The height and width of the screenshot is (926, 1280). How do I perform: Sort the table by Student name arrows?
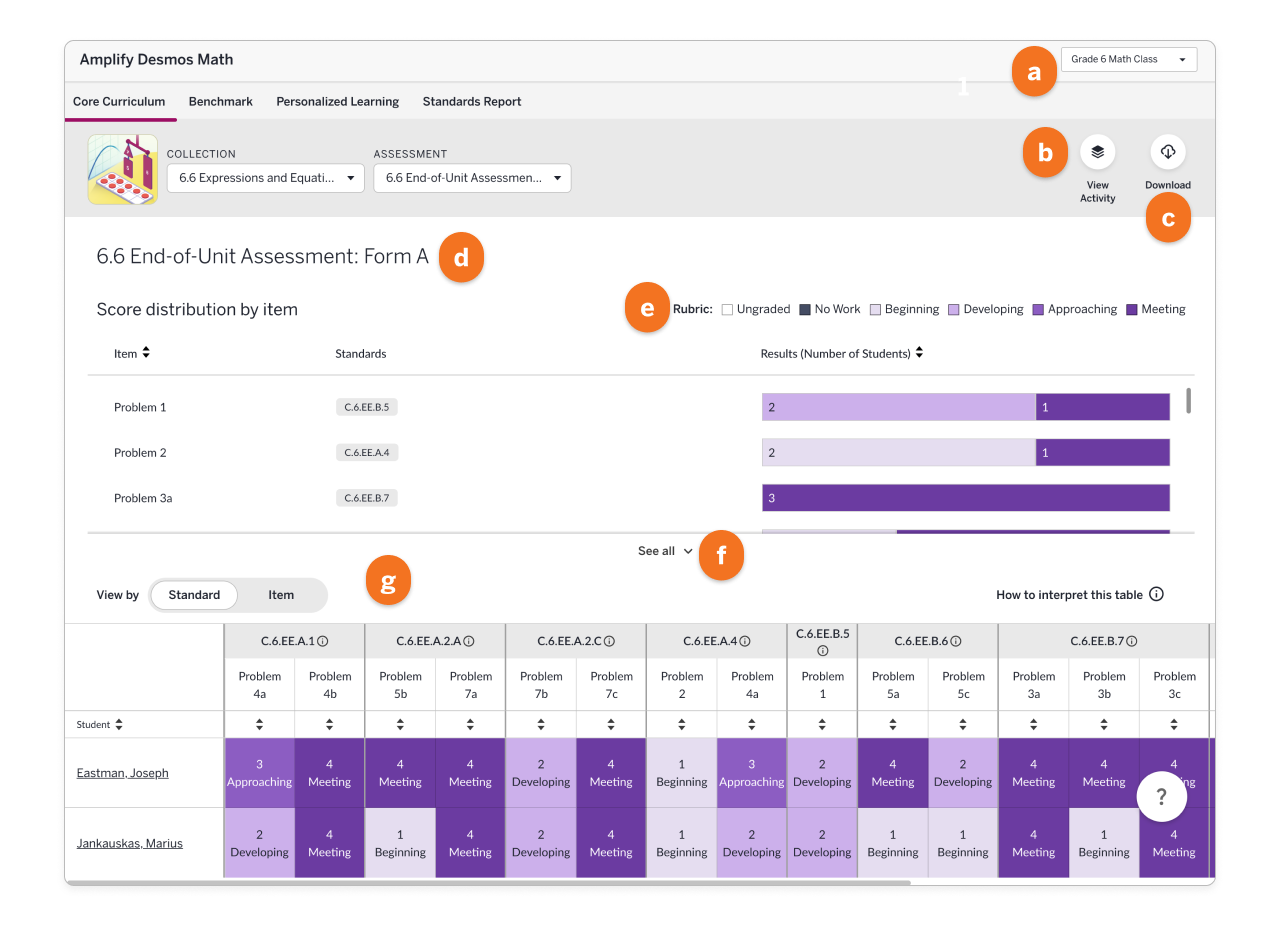pyautogui.click(x=119, y=724)
